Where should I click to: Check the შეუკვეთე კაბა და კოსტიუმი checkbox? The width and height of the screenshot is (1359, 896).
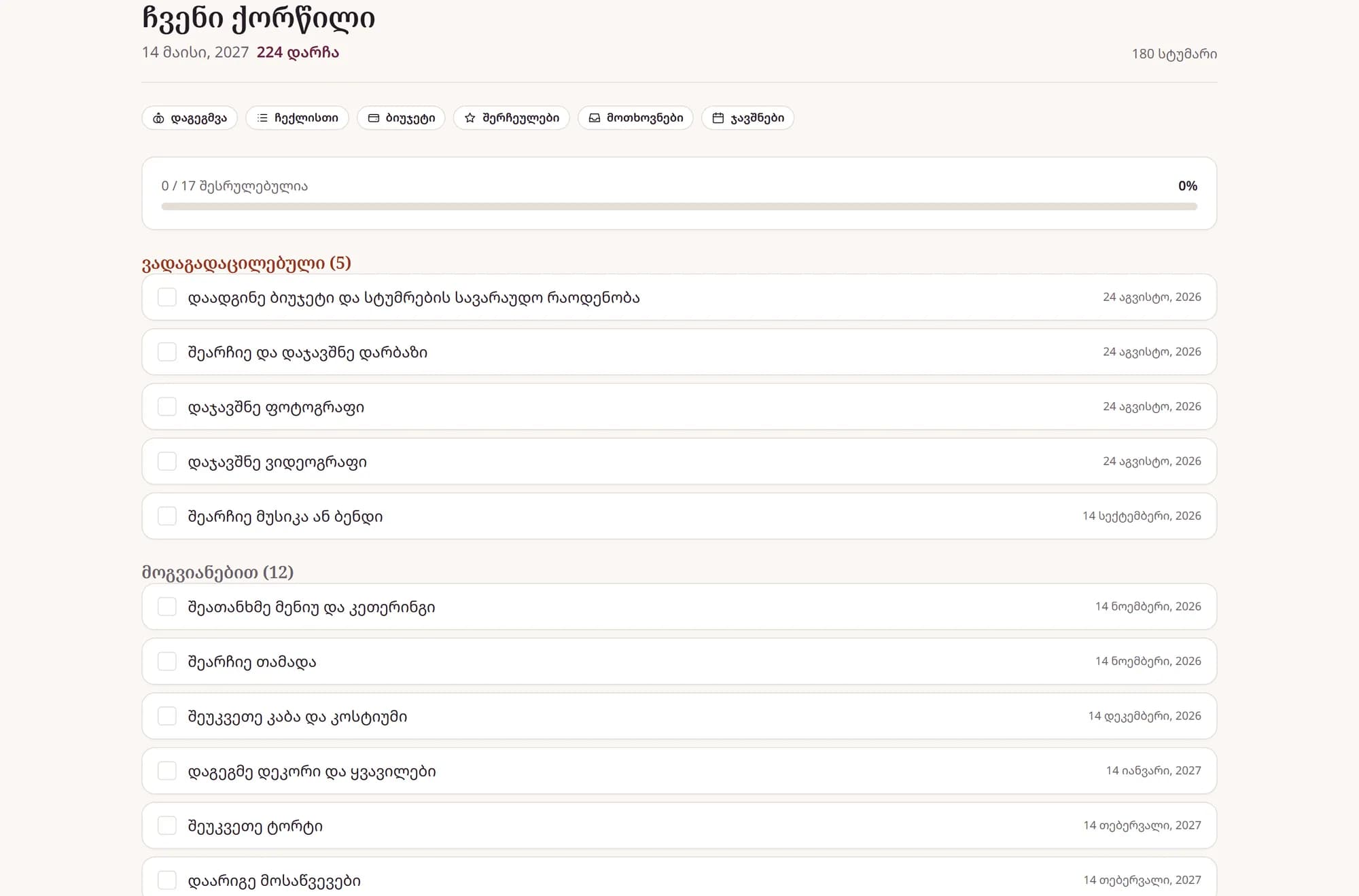click(167, 716)
